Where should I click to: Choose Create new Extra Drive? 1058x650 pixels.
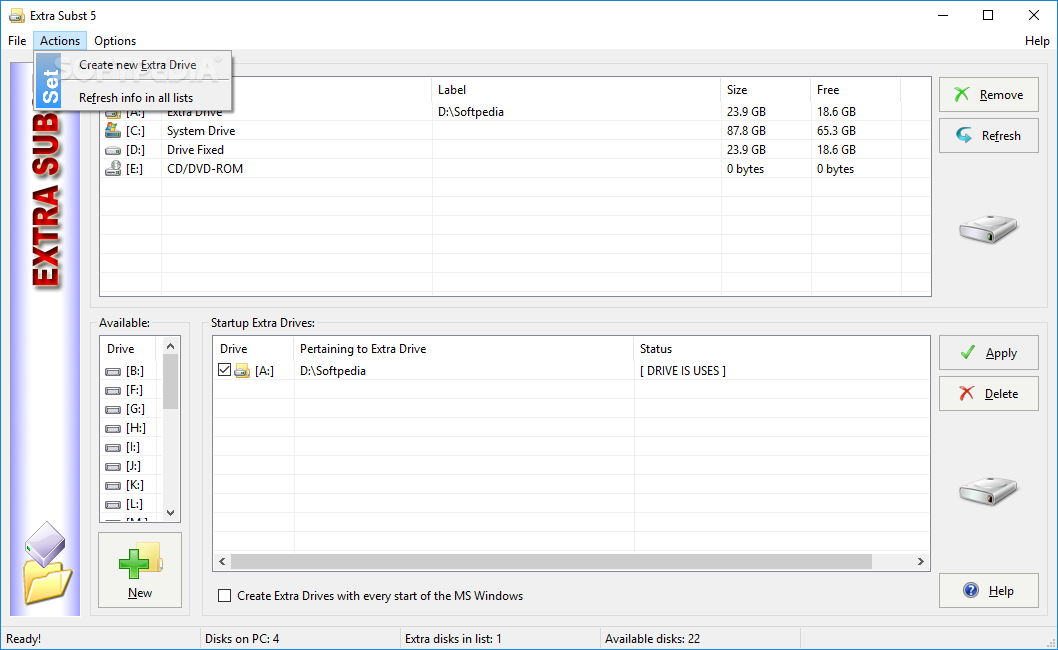click(x=138, y=65)
